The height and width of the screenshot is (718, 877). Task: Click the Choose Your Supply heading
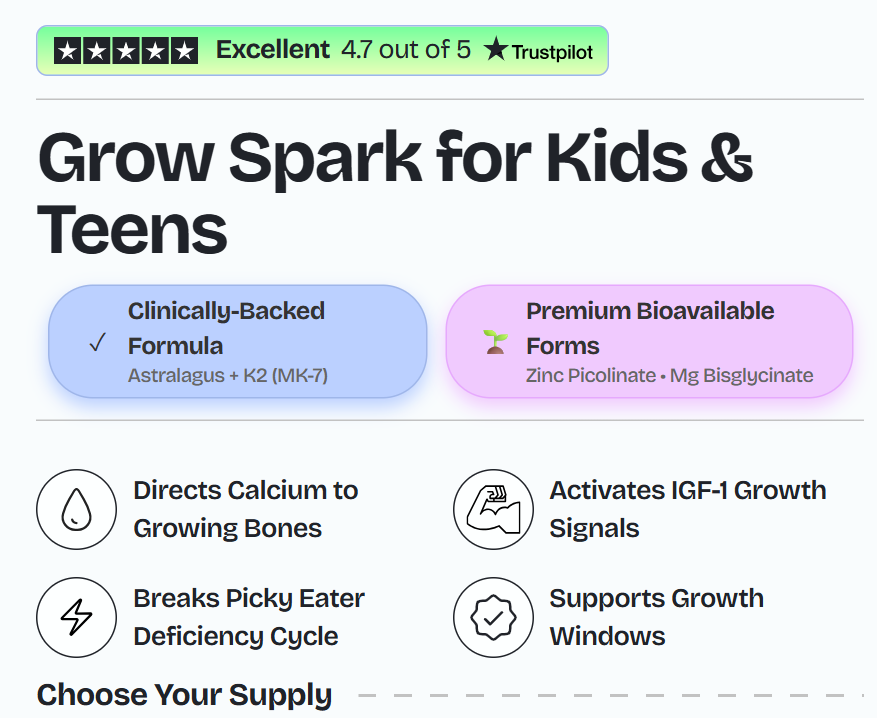point(184,695)
